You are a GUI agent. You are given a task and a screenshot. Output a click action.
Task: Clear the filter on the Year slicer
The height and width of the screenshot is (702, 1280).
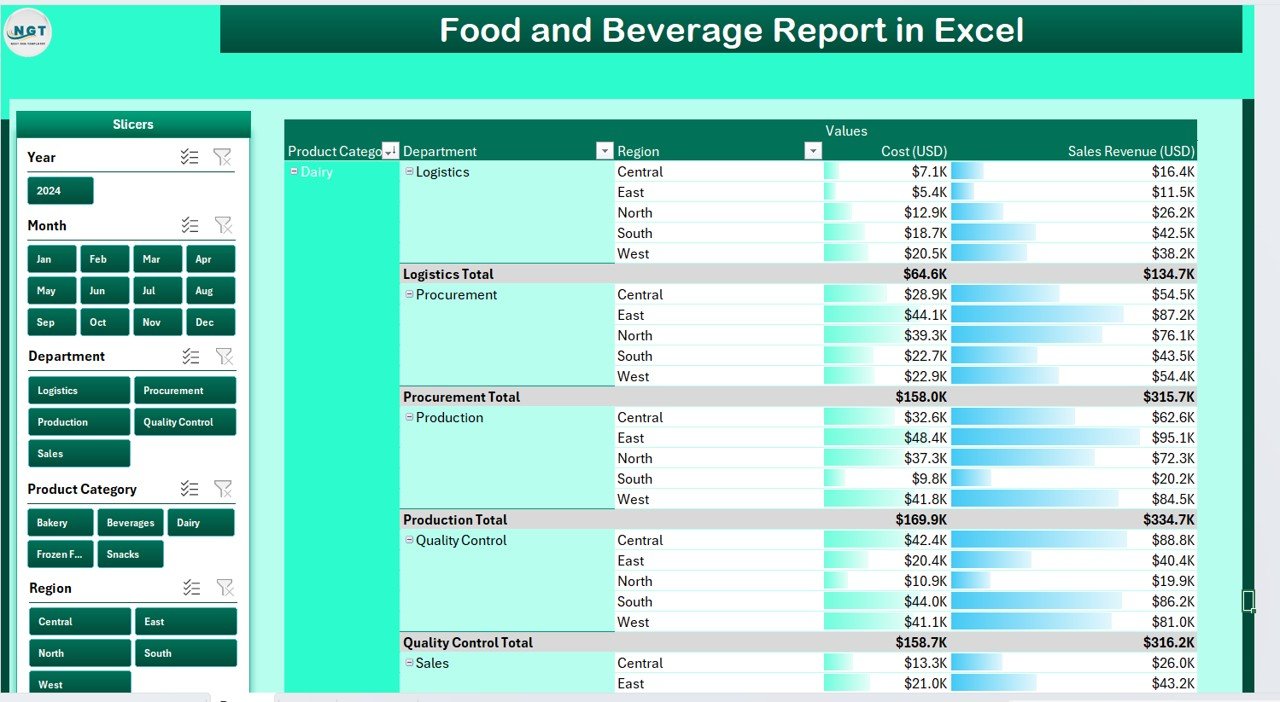click(223, 157)
